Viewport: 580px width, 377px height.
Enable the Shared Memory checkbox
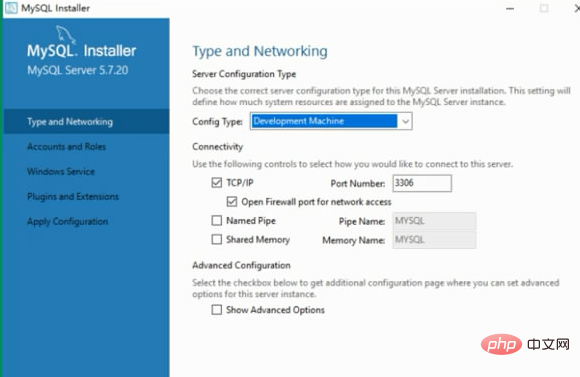click(217, 239)
